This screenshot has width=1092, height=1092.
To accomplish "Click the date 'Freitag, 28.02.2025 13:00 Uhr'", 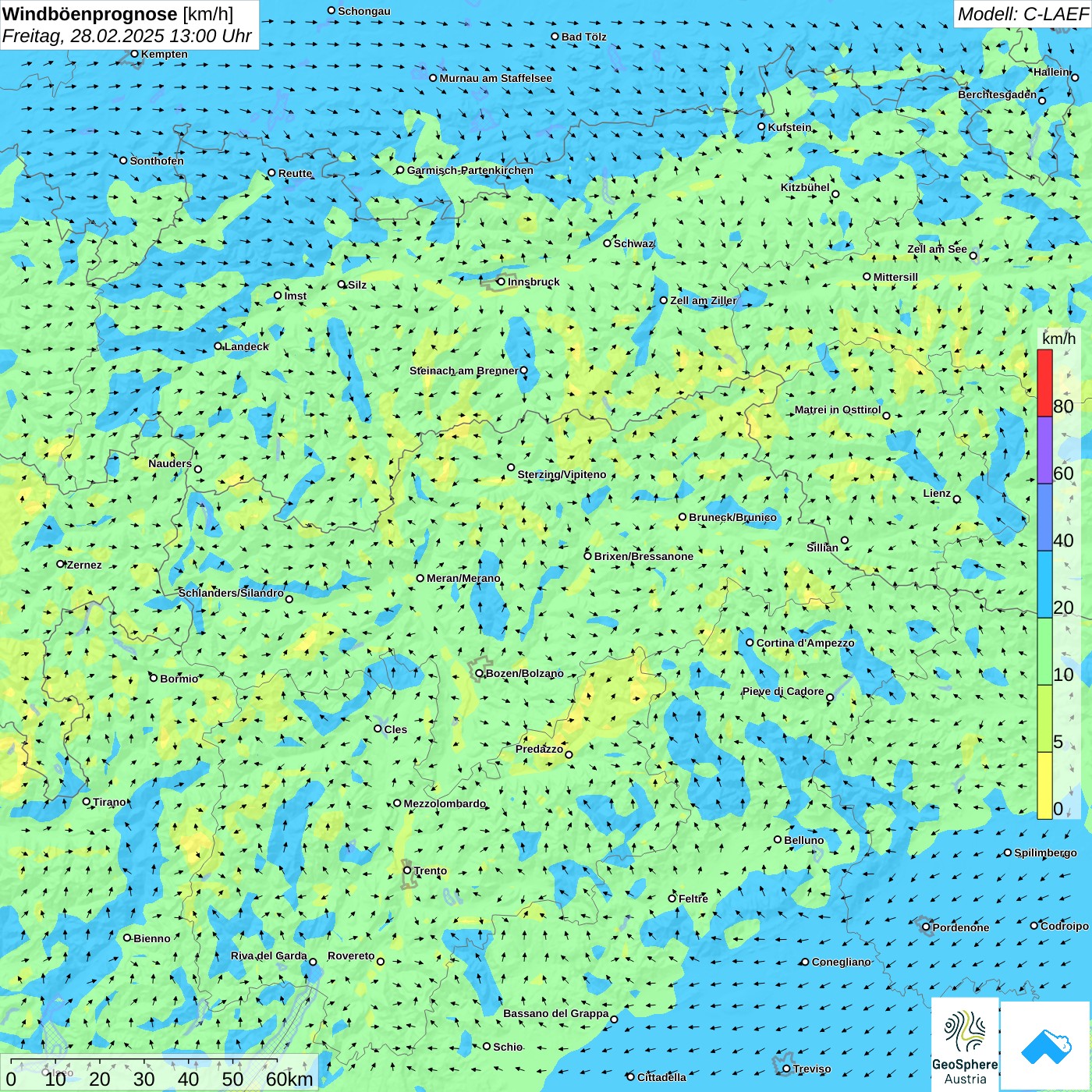I will (127, 37).
